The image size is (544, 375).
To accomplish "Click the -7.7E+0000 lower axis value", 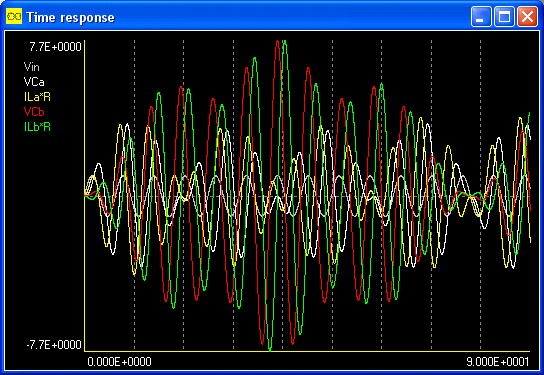I will tap(54, 345).
